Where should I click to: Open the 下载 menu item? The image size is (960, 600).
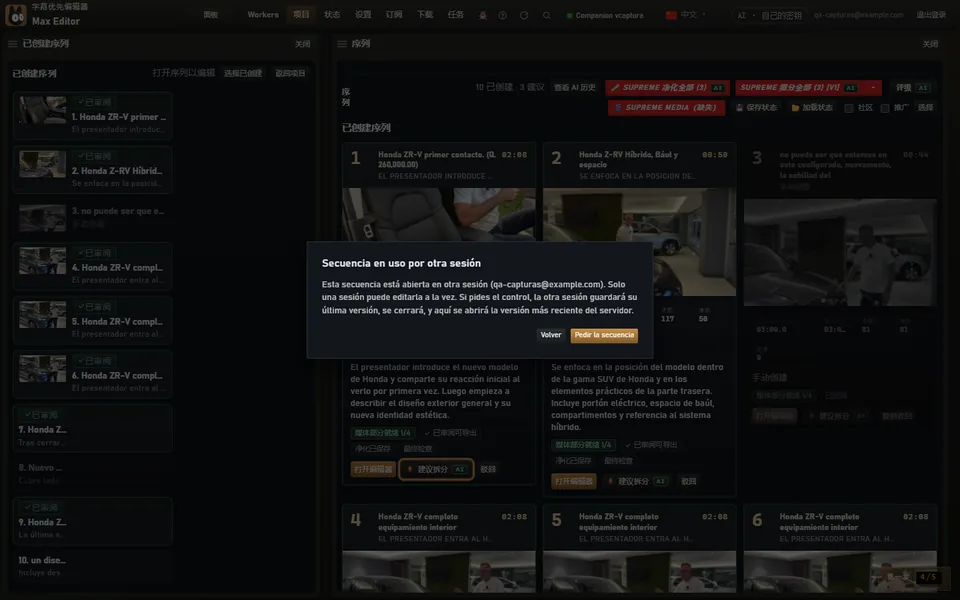425,15
